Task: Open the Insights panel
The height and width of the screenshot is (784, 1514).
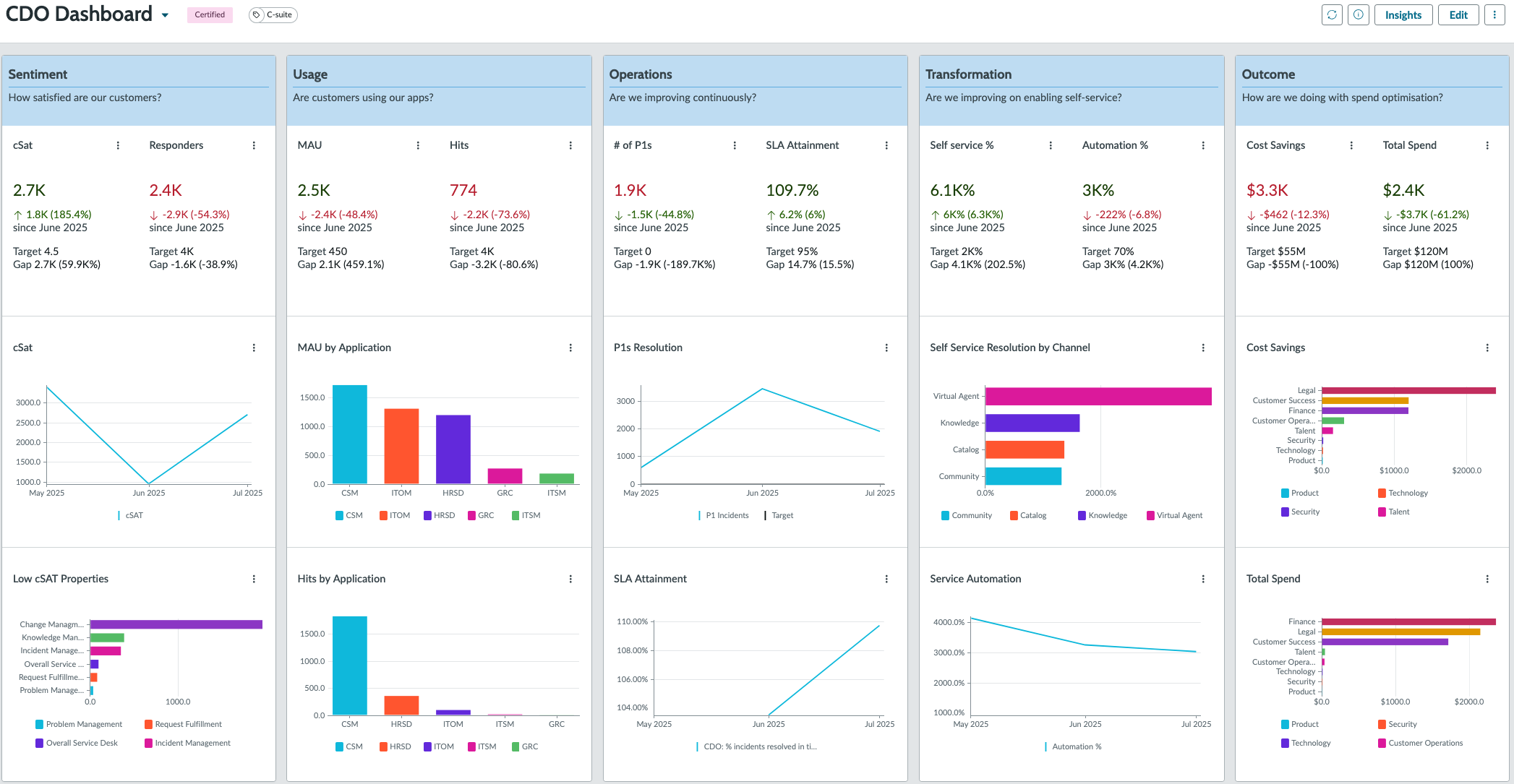Action: 1403,14
